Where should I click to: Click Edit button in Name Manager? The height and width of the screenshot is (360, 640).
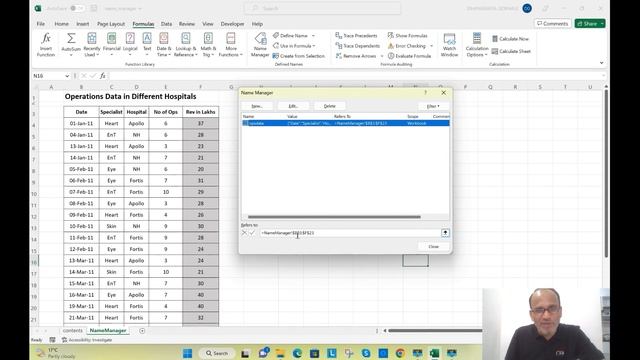(x=293, y=106)
